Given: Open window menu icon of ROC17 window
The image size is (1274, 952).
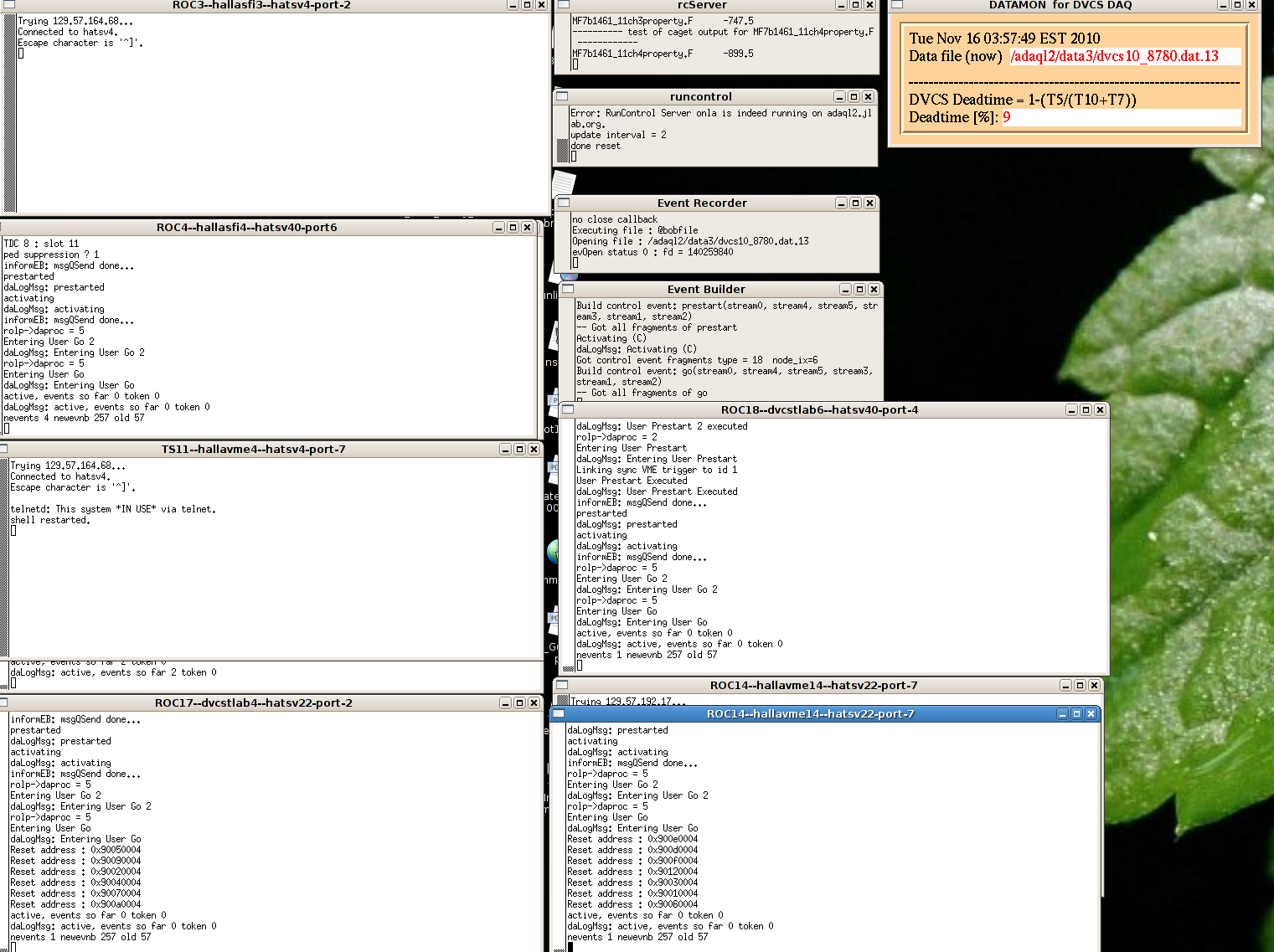Looking at the screenshot, I should point(4,702).
